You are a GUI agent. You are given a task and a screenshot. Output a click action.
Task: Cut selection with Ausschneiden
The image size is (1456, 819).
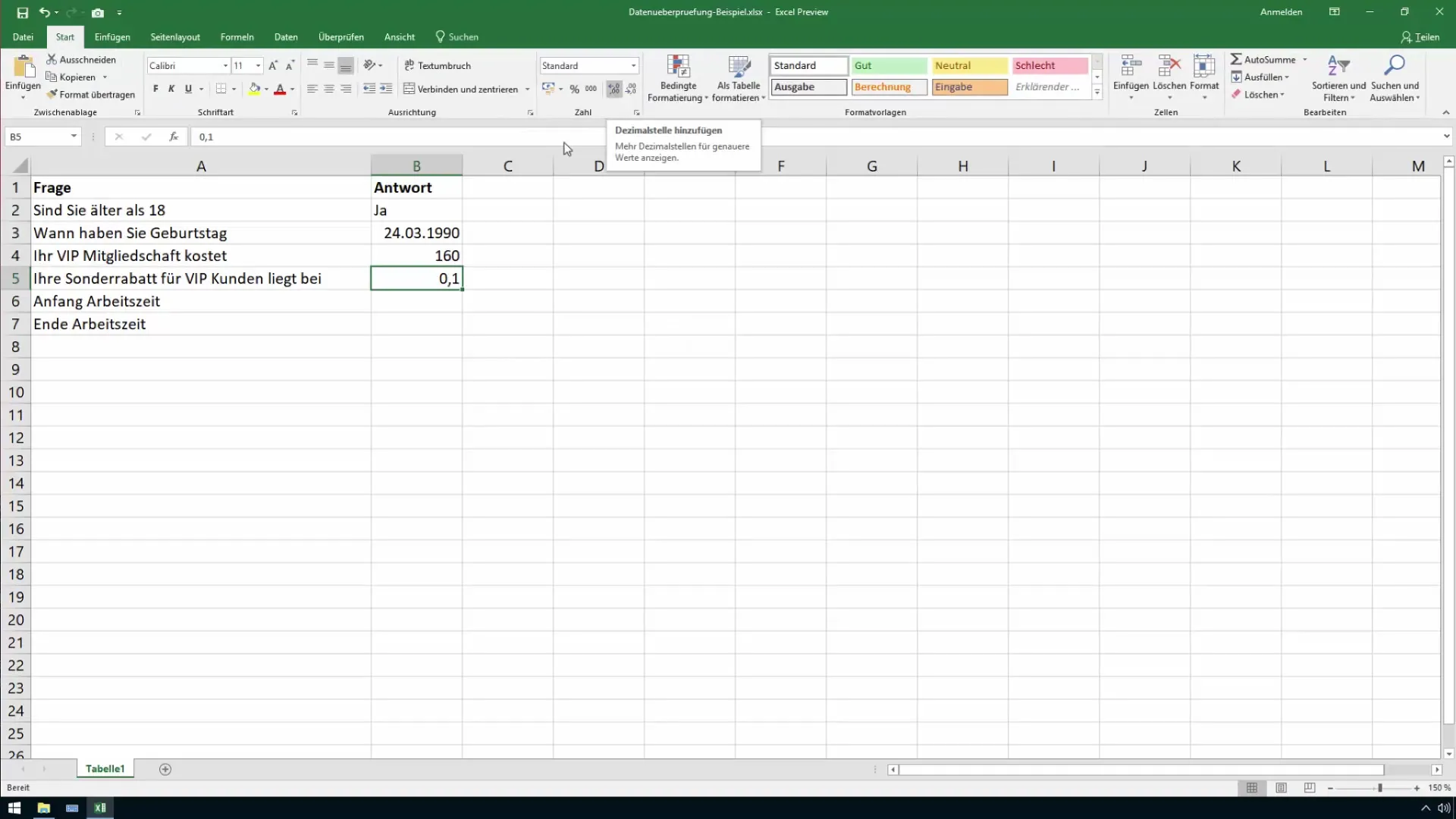click(x=81, y=59)
